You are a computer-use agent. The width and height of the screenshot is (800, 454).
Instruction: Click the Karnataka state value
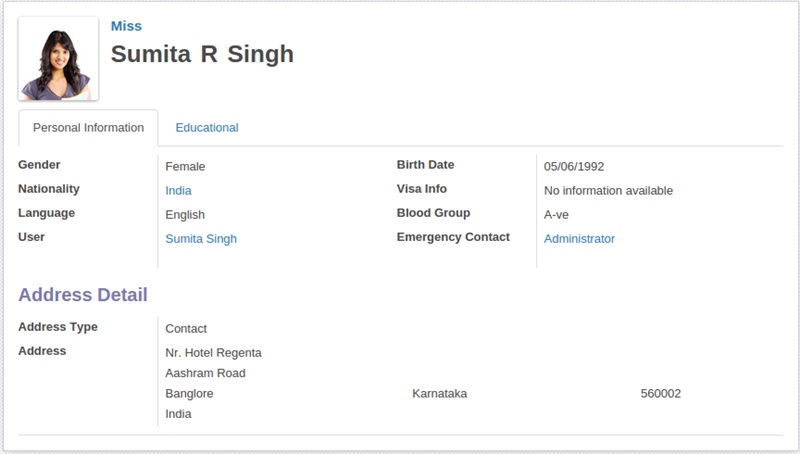(439, 394)
